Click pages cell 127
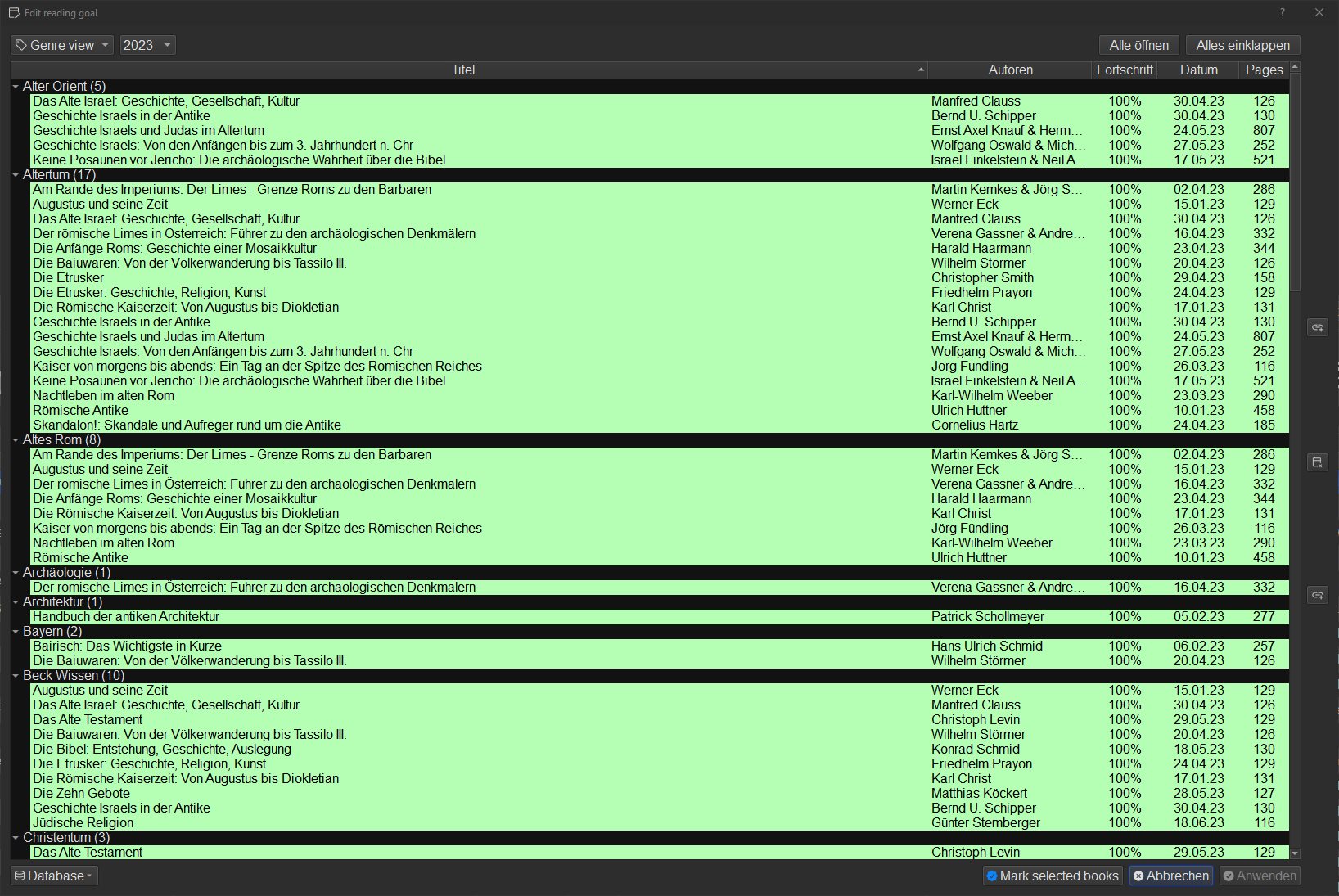The image size is (1339, 896). pos(1264,793)
